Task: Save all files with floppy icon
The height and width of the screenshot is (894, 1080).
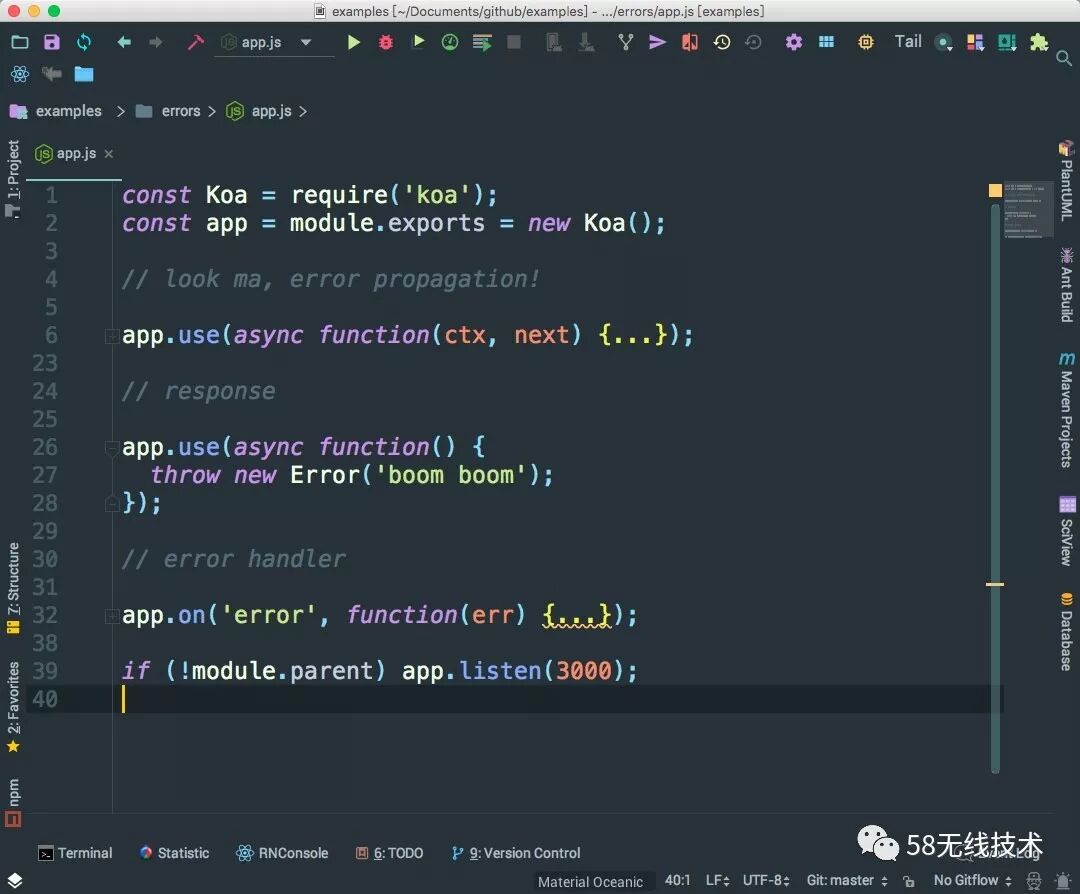Action: [x=52, y=42]
